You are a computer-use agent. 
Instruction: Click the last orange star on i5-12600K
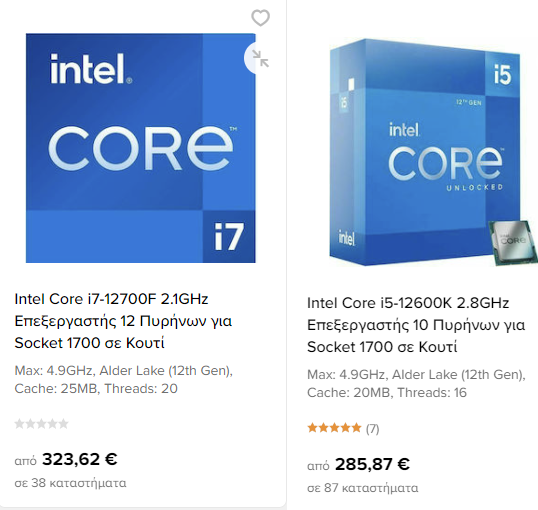coord(356,428)
